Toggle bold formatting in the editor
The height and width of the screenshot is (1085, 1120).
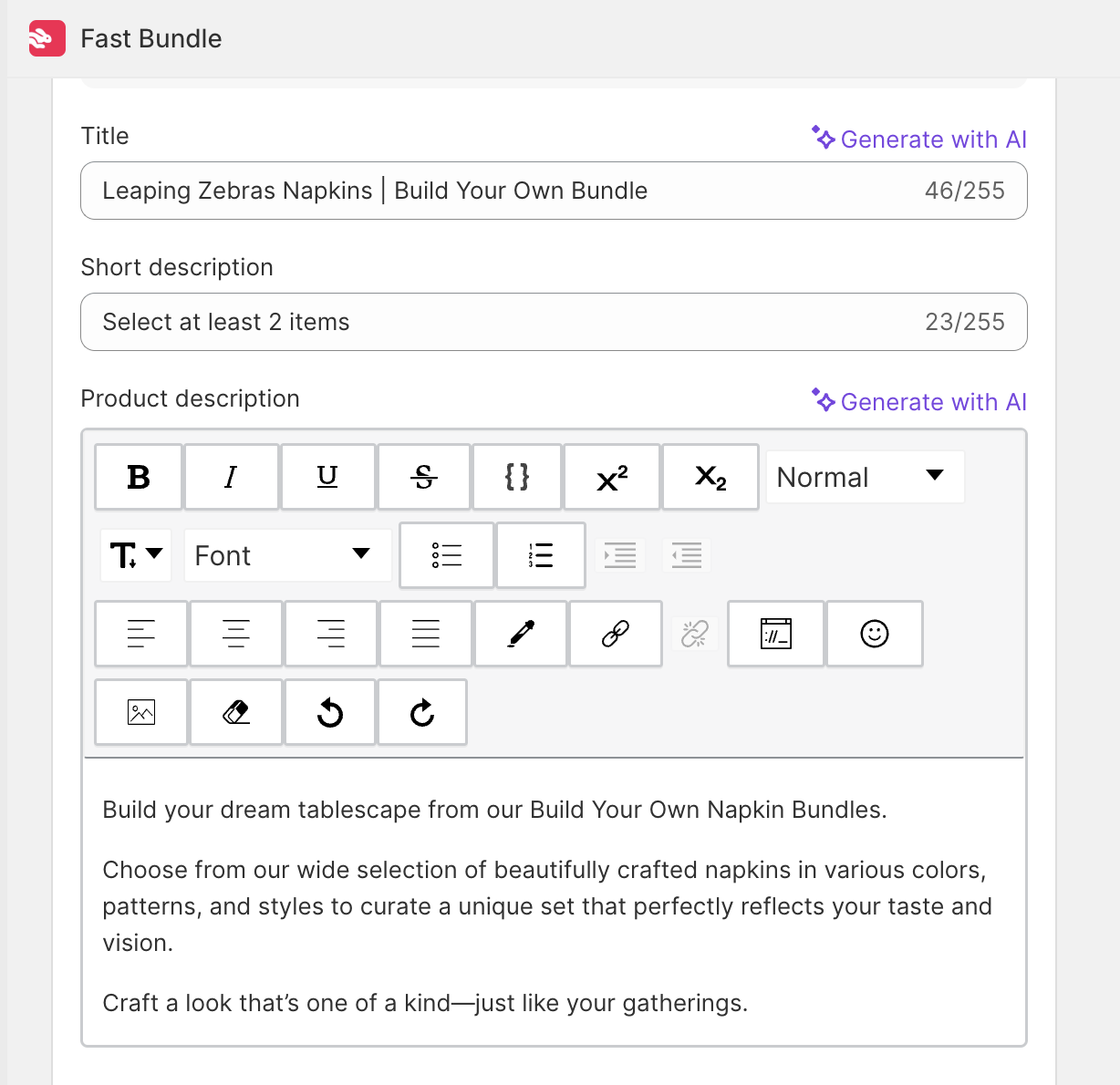coord(139,477)
